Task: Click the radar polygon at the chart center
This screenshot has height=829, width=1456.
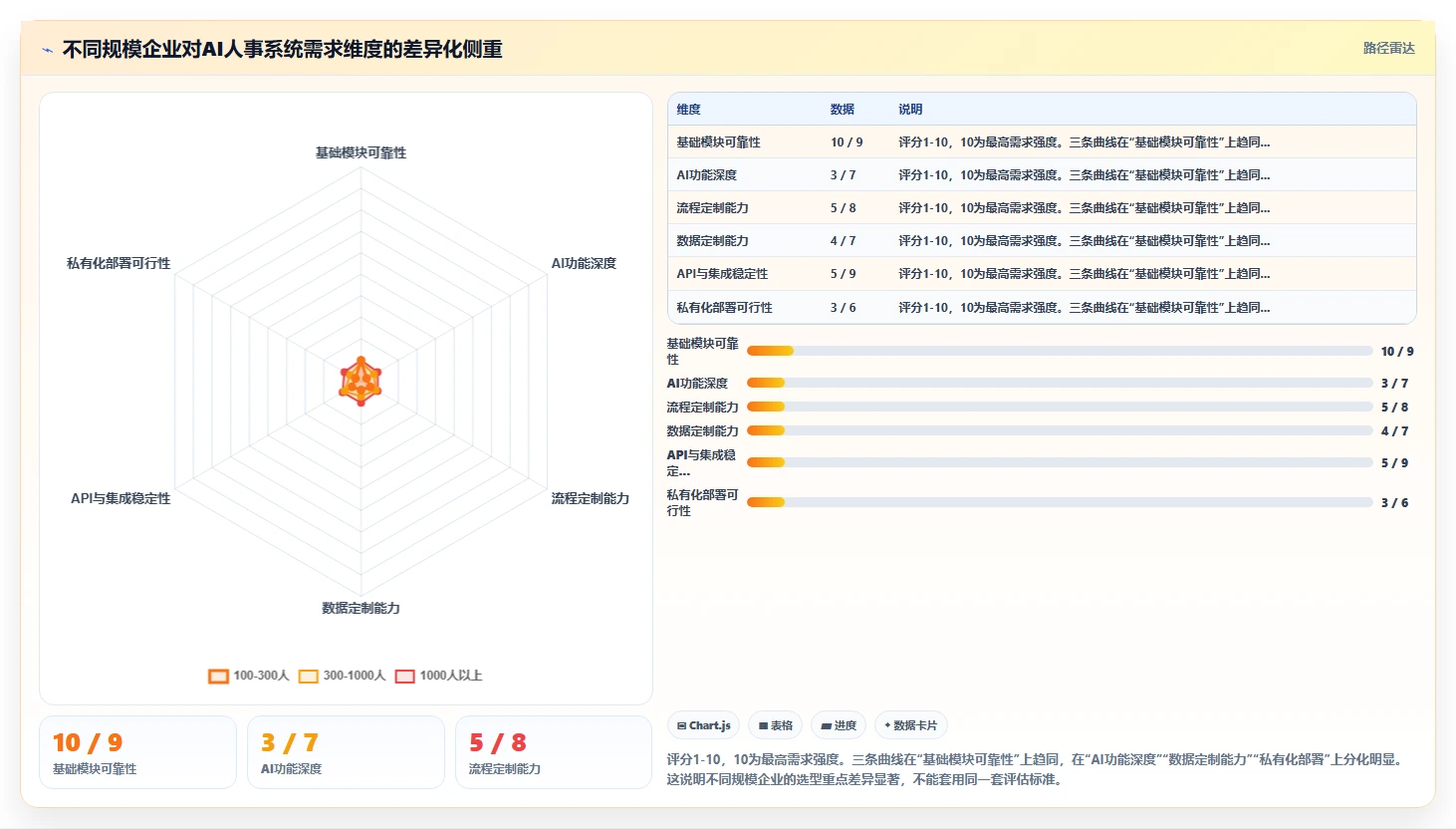Action: point(361,381)
